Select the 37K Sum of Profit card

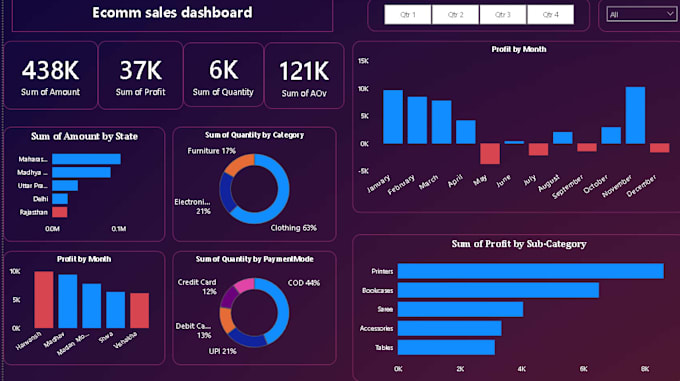[x=141, y=75]
